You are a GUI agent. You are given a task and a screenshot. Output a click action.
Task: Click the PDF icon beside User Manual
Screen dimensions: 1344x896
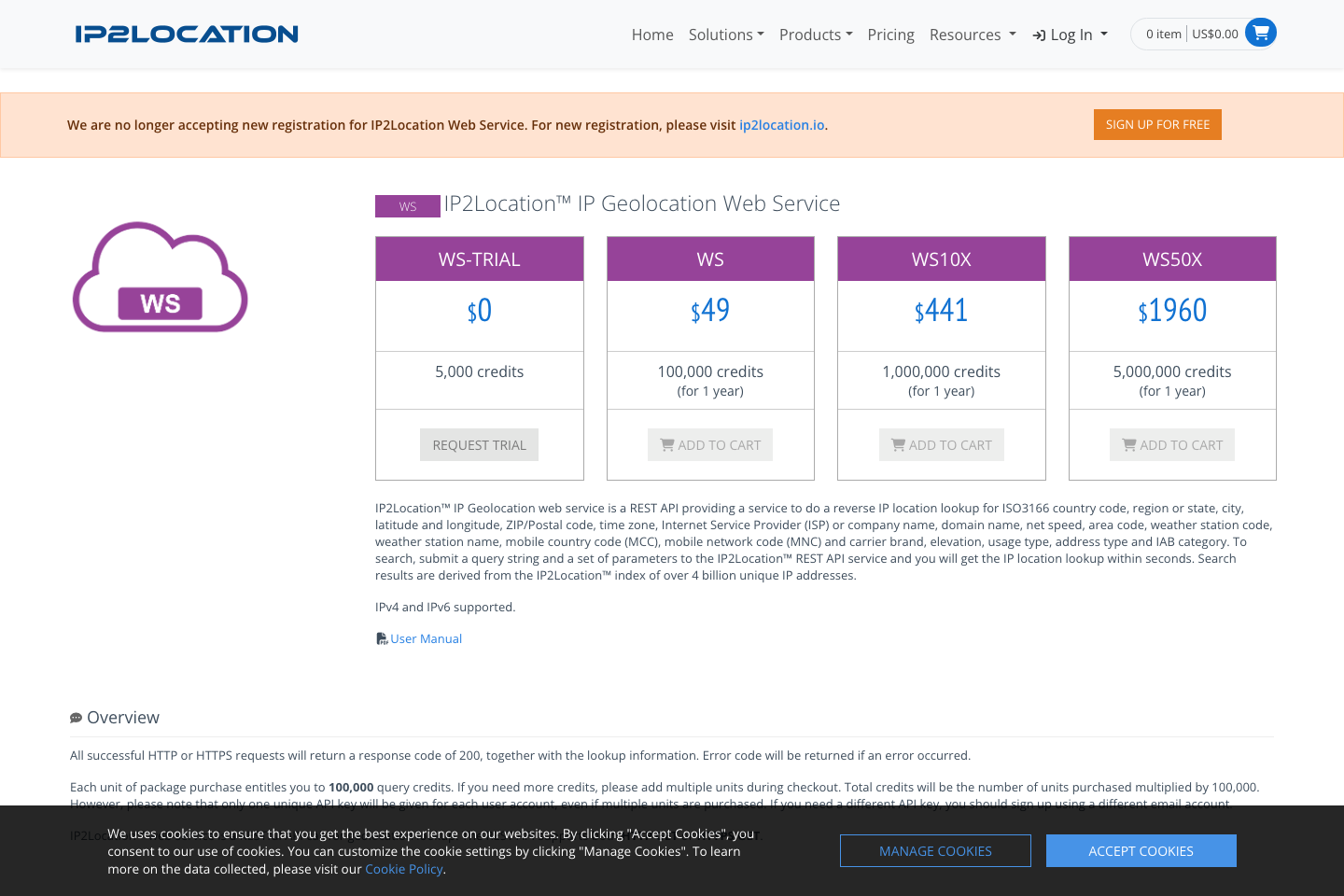[382, 637]
